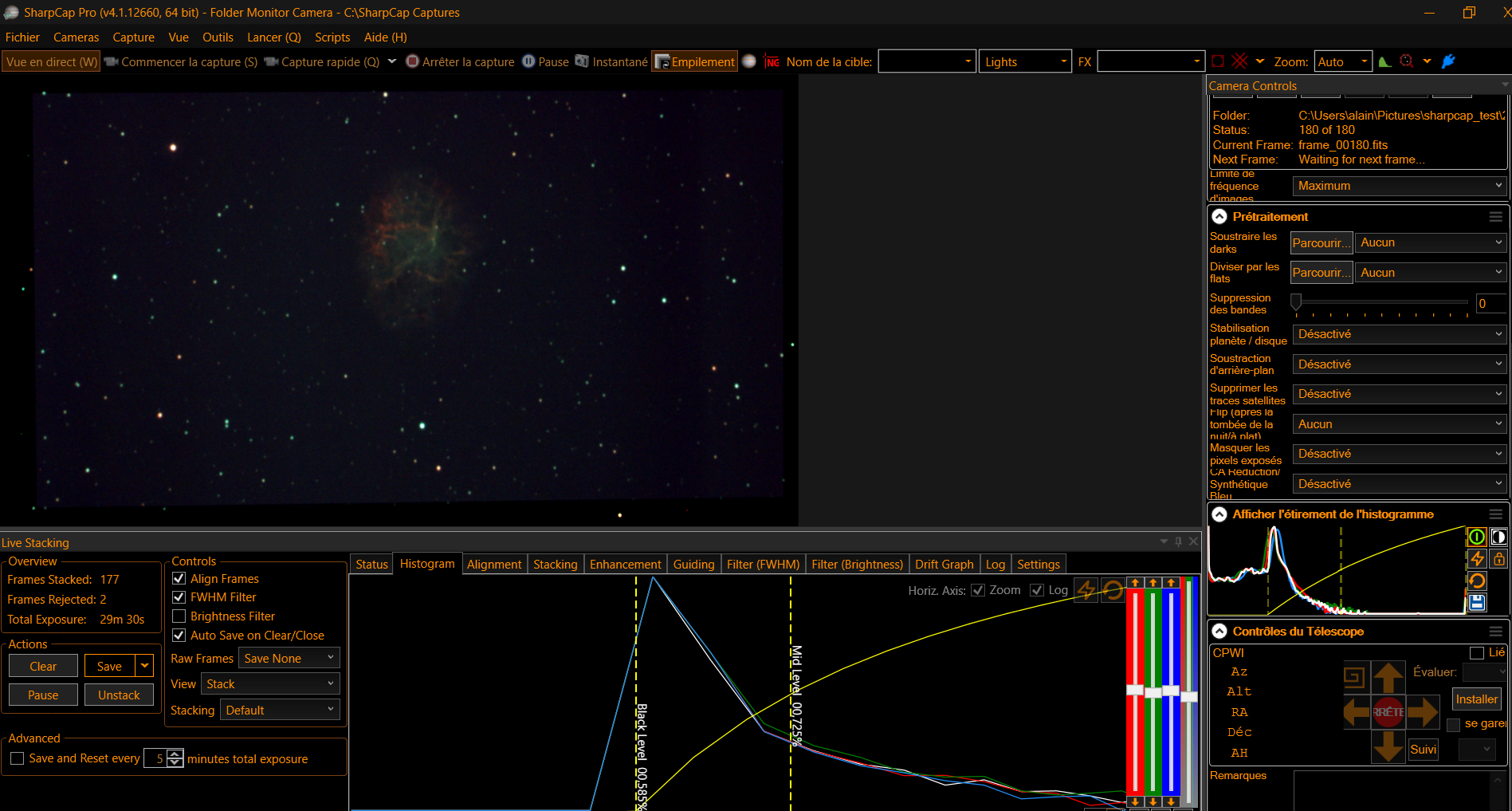Viewport: 1512px width, 811px height.
Task: Pin the Live Stacking panel
Action: click(x=1178, y=541)
